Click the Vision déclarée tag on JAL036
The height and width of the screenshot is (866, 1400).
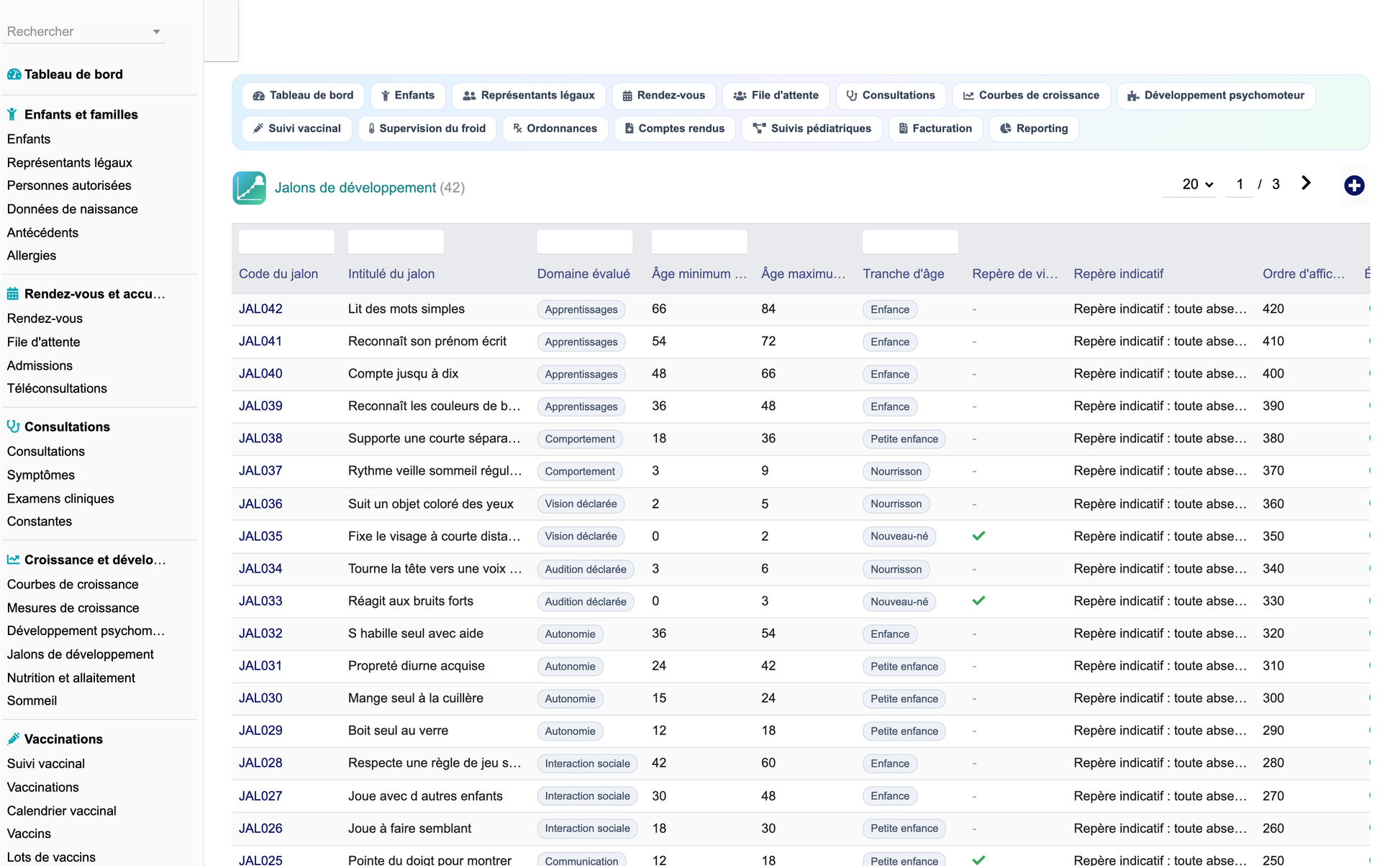pyautogui.click(x=581, y=504)
